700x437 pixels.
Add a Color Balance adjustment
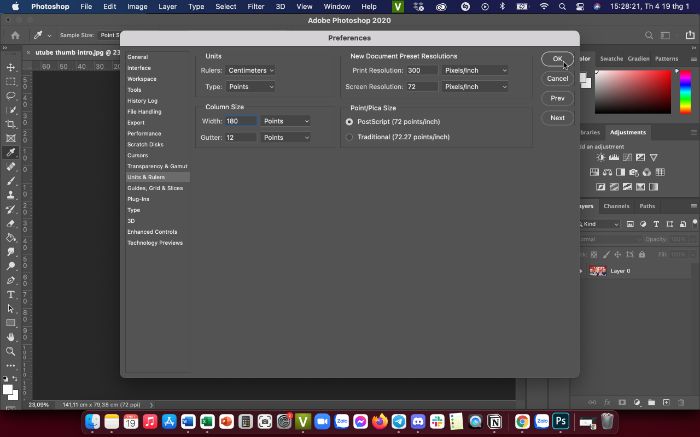click(607, 172)
